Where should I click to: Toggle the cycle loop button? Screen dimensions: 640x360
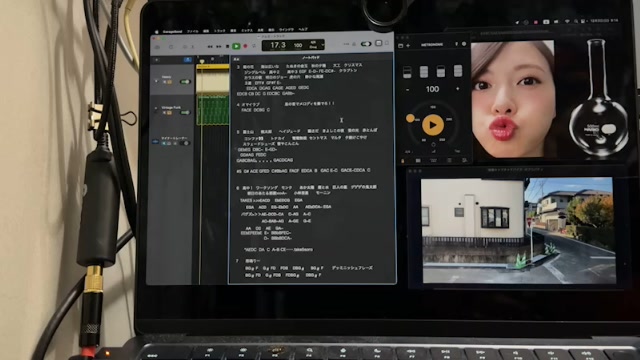254,47
